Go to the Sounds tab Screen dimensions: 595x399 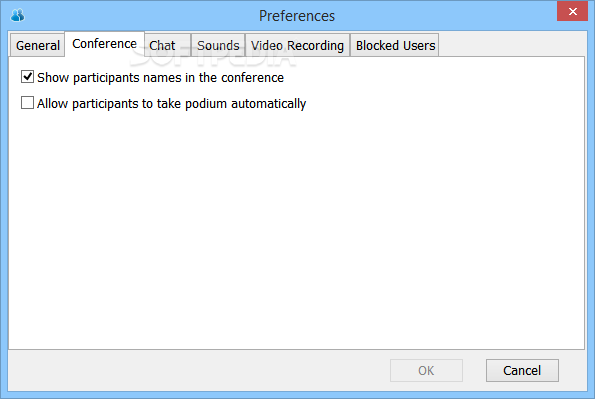coord(218,46)
